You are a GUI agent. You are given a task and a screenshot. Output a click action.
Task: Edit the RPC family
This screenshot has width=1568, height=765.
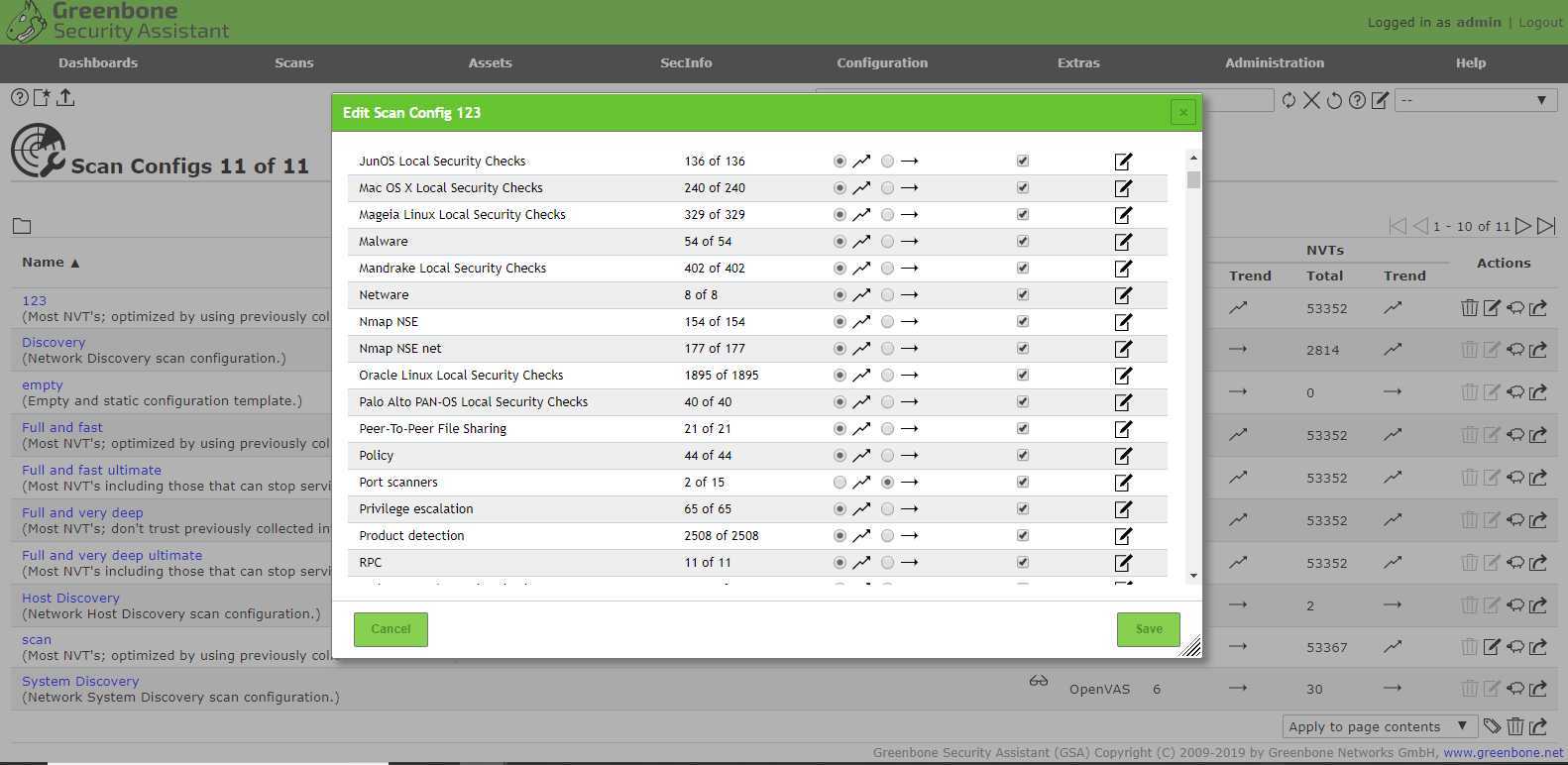[1123, 563]
